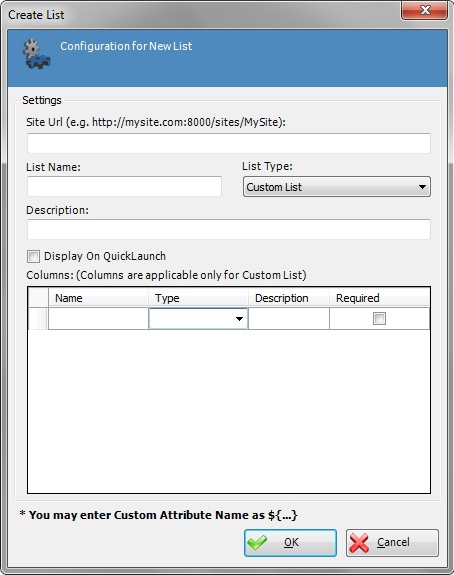
Task: Focus the Site Url text field
Action: [x=229, y=143]
